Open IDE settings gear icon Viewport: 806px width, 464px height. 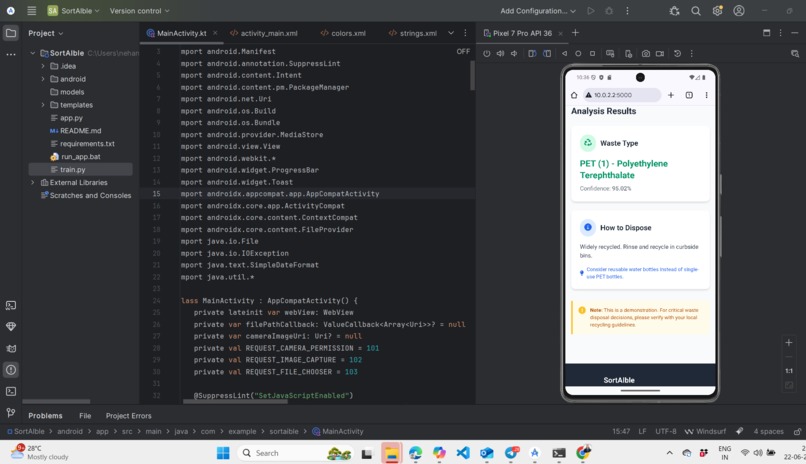click(x=717, y=11)
